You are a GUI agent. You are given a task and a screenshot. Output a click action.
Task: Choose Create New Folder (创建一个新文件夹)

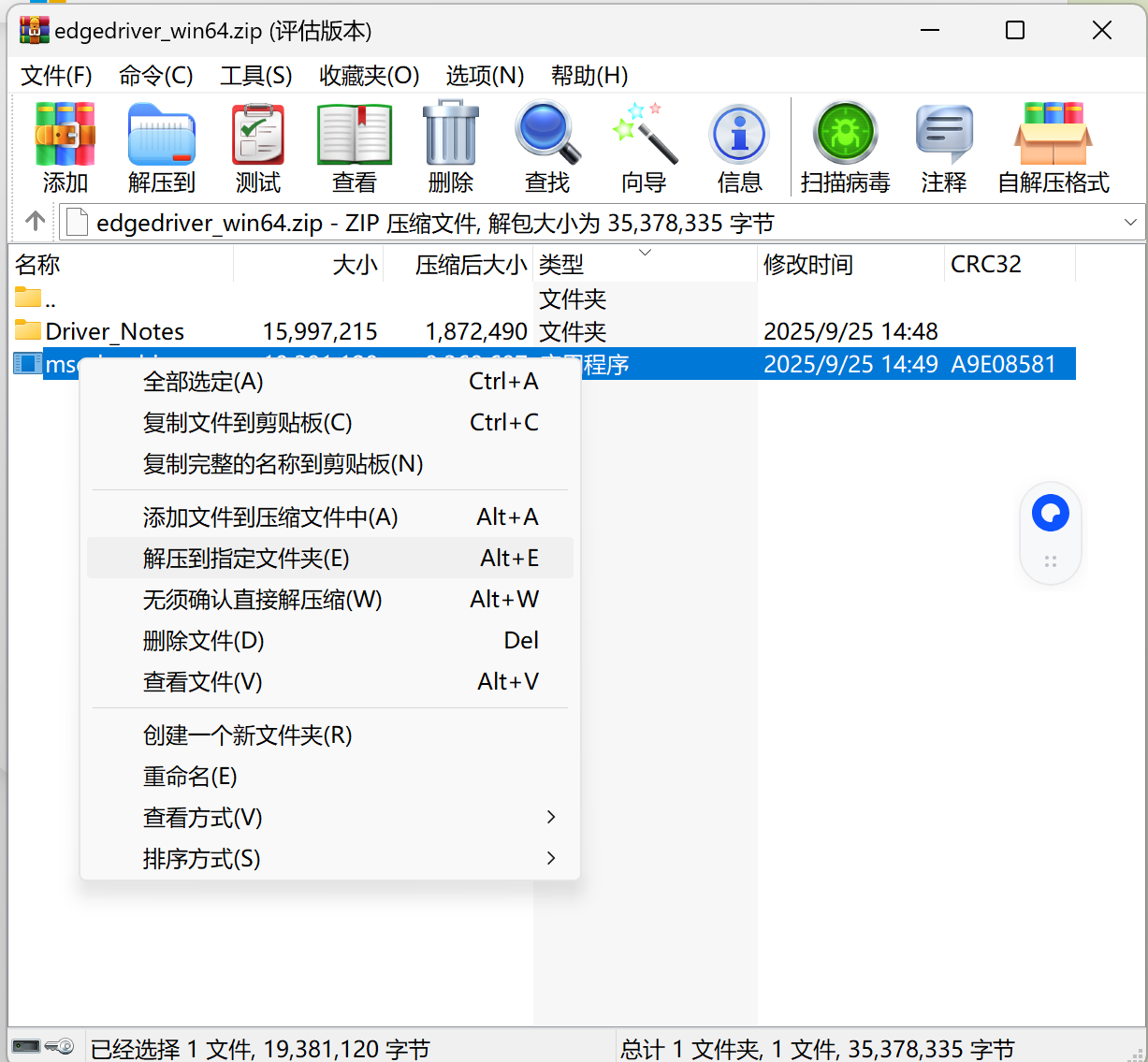click(329, 735)
